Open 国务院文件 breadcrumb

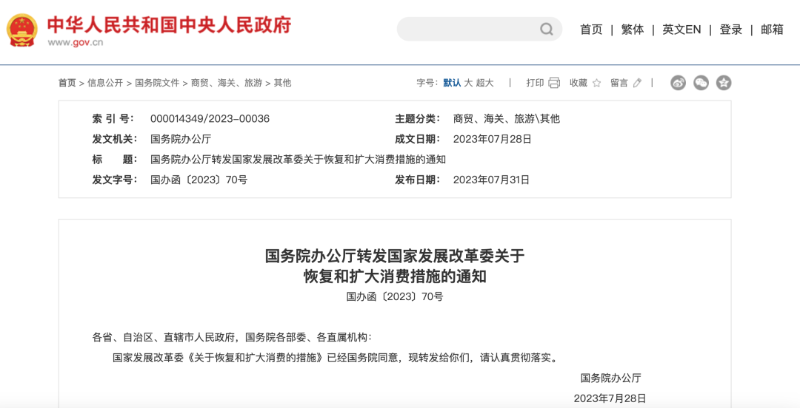pos(157,83)
